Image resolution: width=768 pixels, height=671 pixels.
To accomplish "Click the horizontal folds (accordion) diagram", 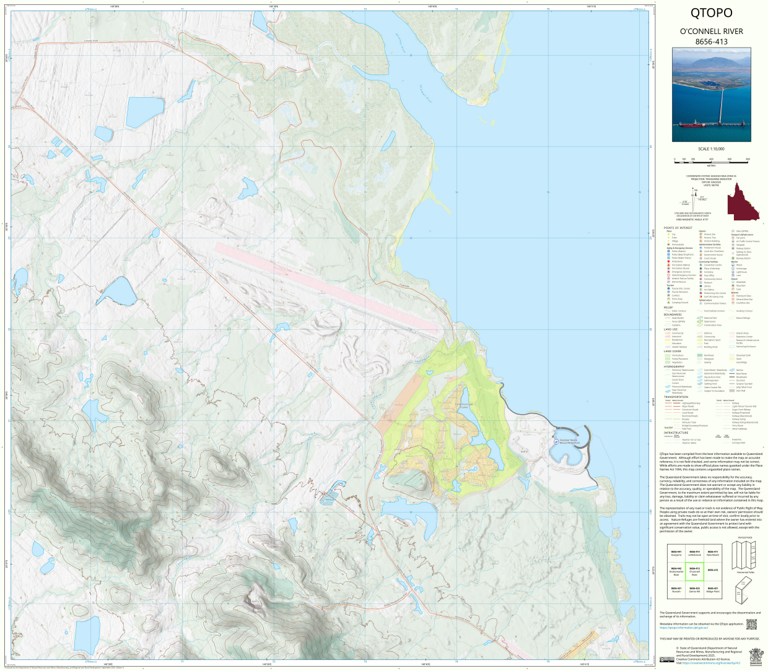I will [x=745, y=555].
